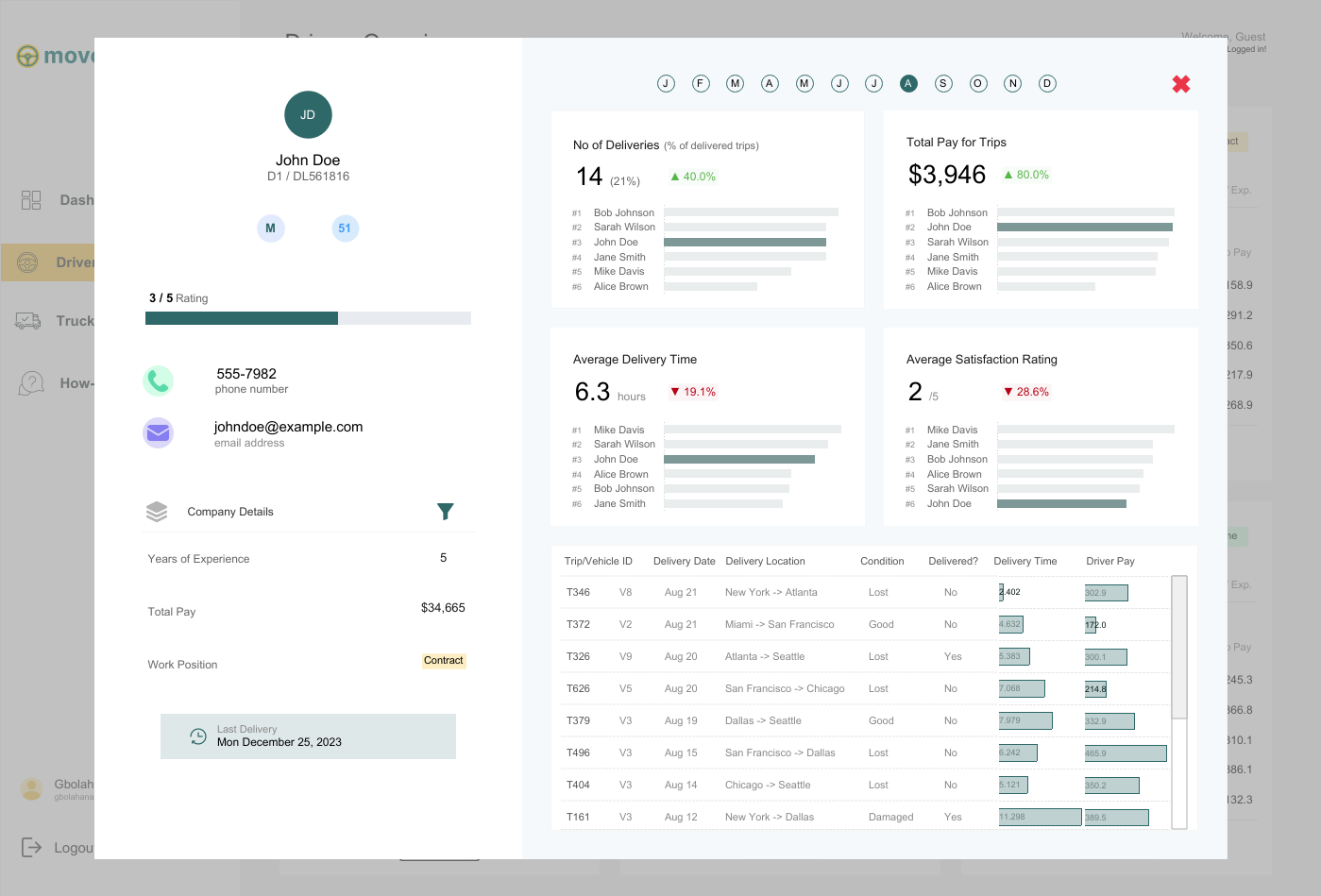The image size is (1321, 896).
Task: Close the driver profile with red X
Action: pyautogui.click(x=1180, y=84)
